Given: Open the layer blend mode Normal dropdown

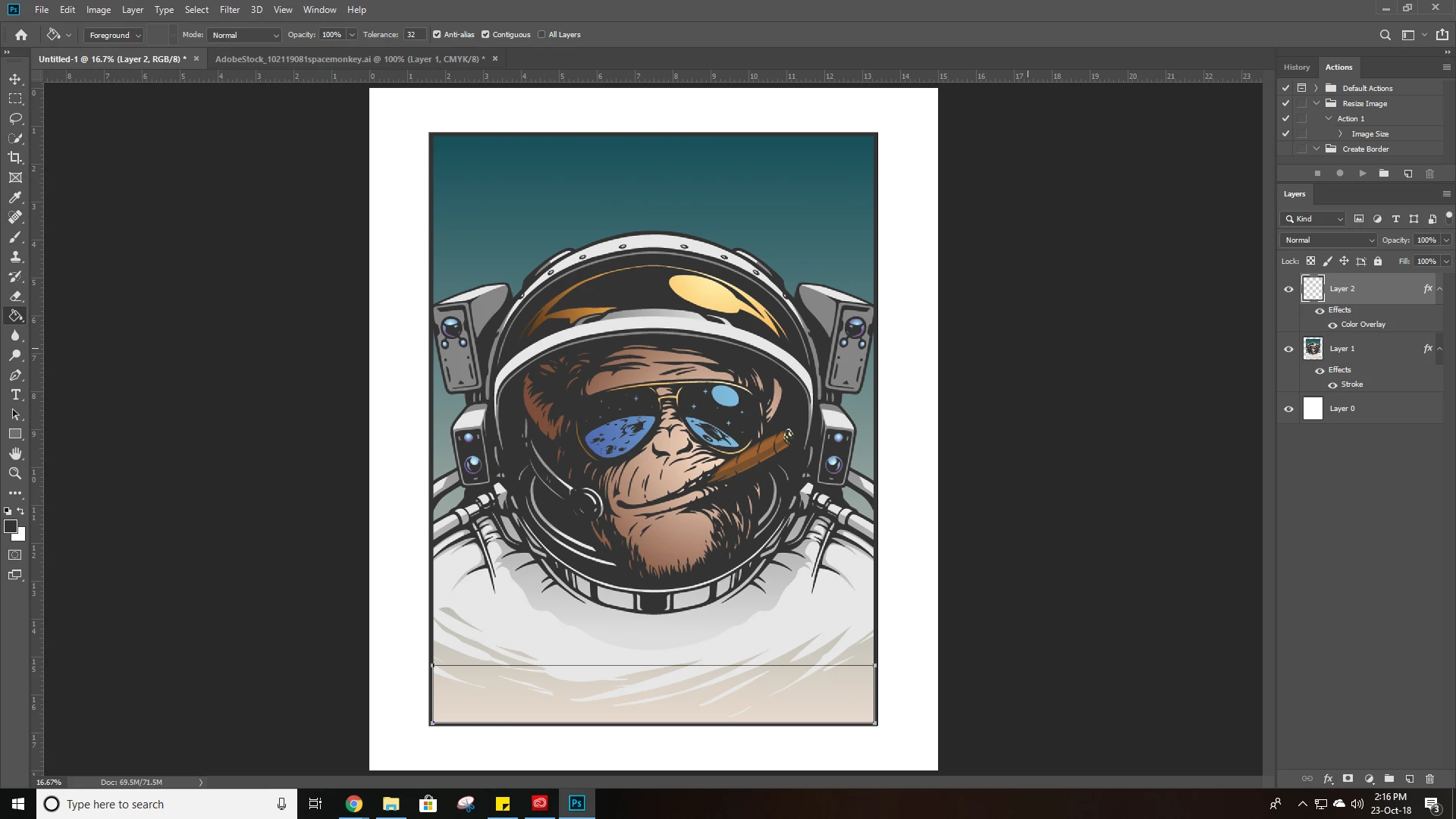Looking at the screenshot, I should [1329, 240].
